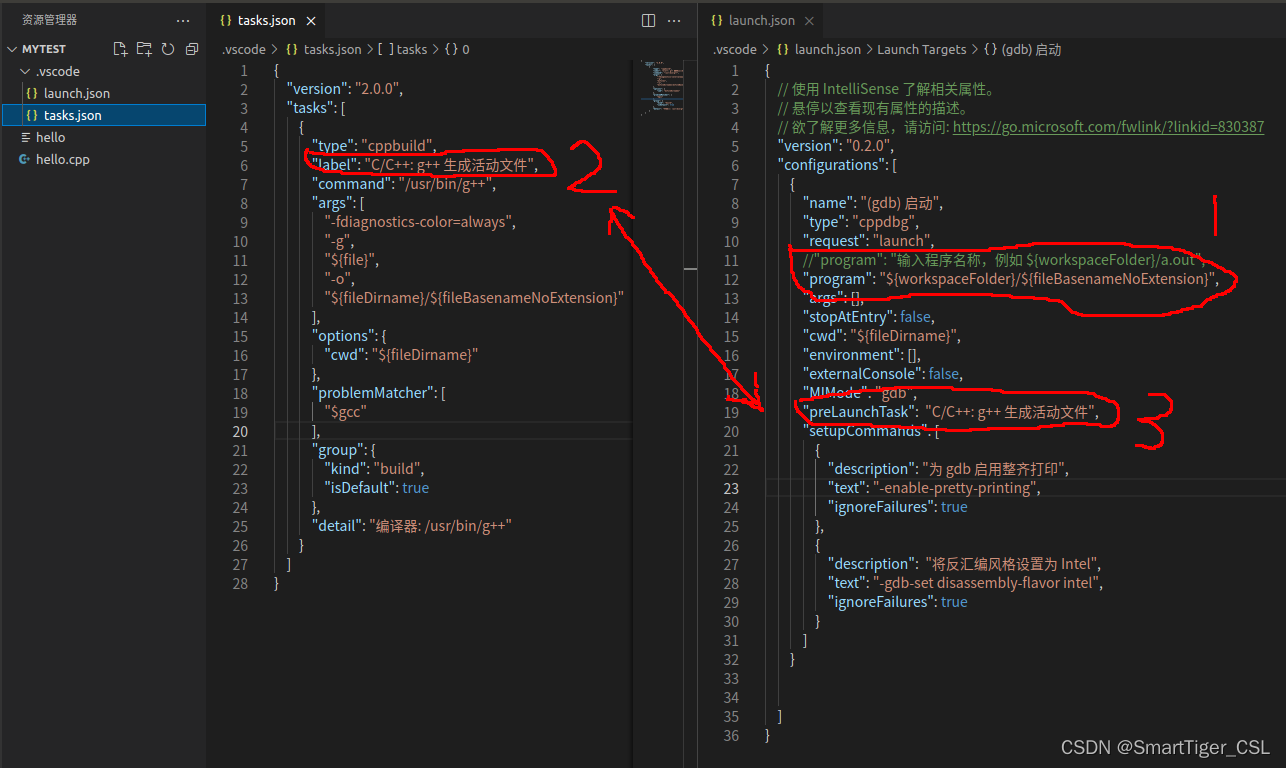Follow the go.microsoft.com fwlink URL
1286x768 pixels.
pos(1108,127)
